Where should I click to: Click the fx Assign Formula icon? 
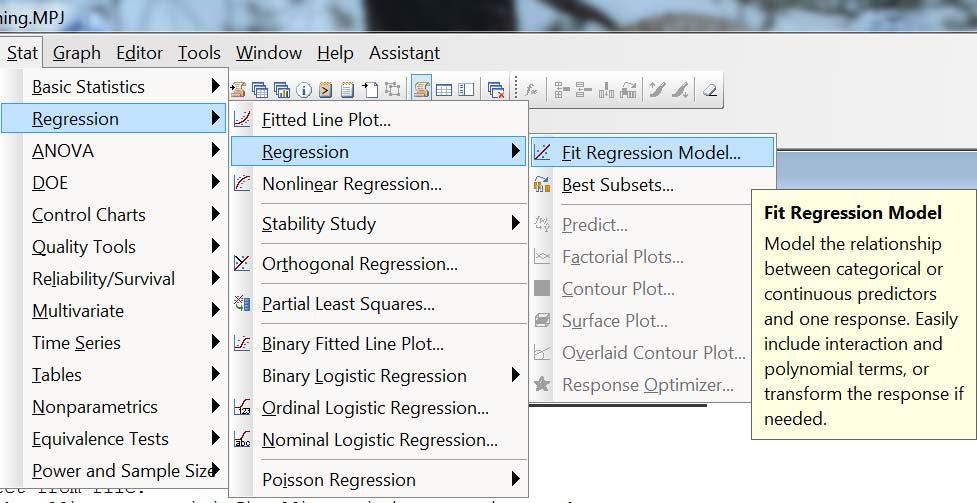(531, 90)
